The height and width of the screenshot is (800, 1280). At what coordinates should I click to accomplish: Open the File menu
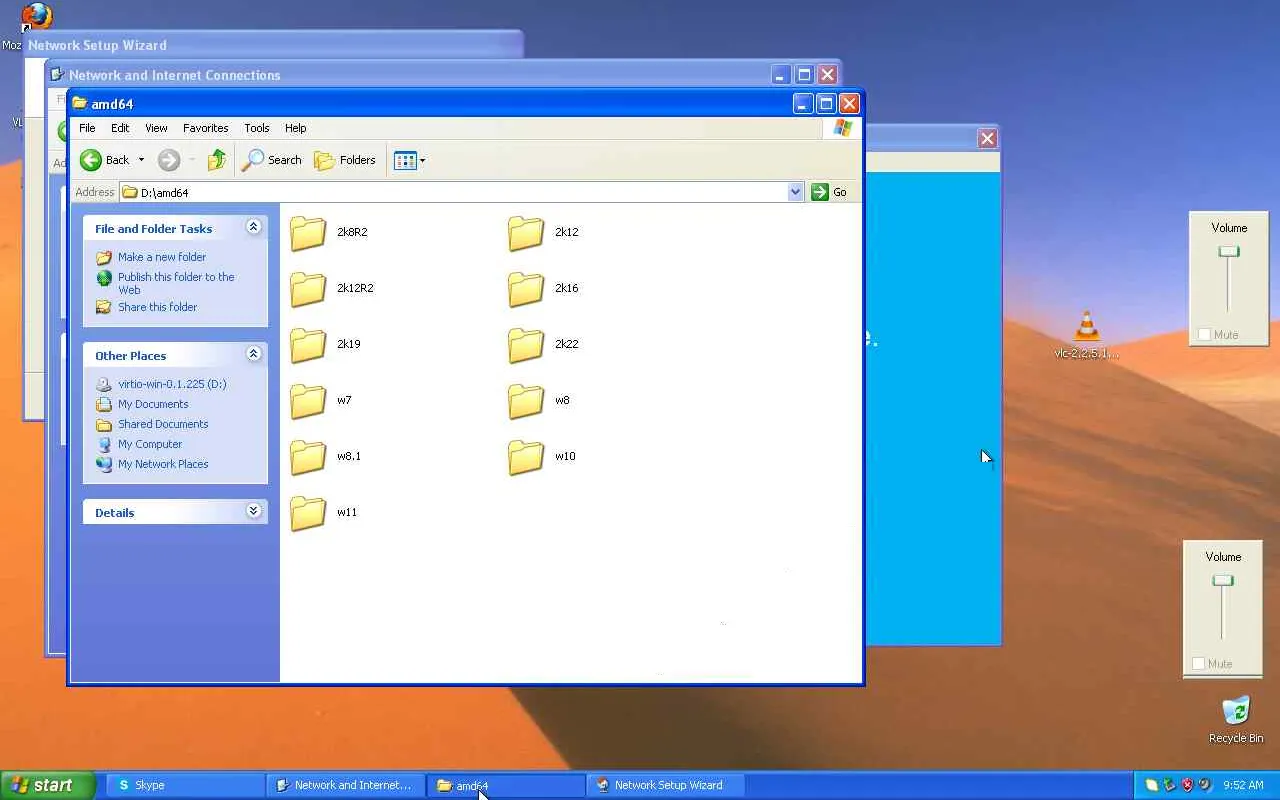click(x=87, y=128)
